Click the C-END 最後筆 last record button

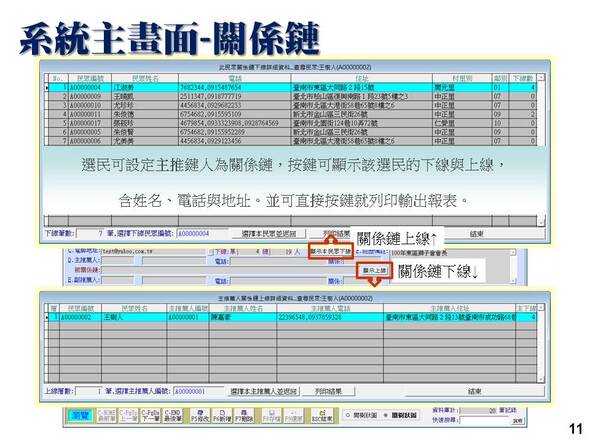coord(173,415)
